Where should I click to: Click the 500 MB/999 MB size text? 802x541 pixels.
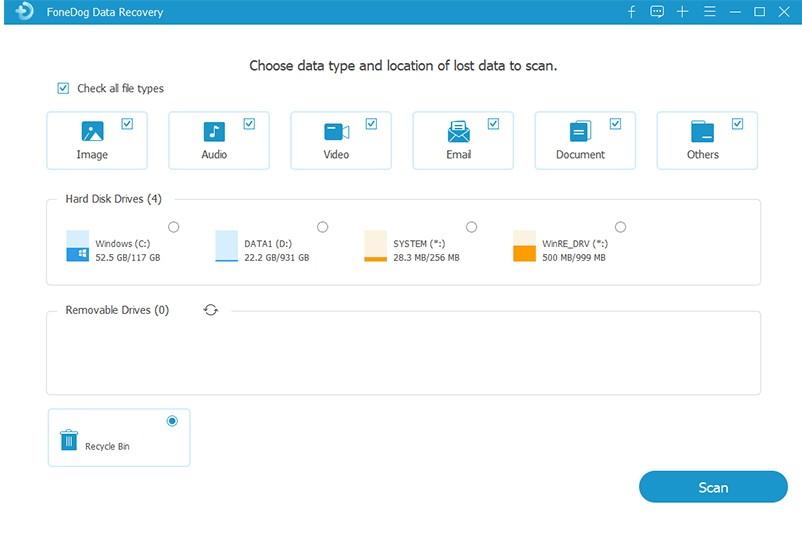pos(574,258)
